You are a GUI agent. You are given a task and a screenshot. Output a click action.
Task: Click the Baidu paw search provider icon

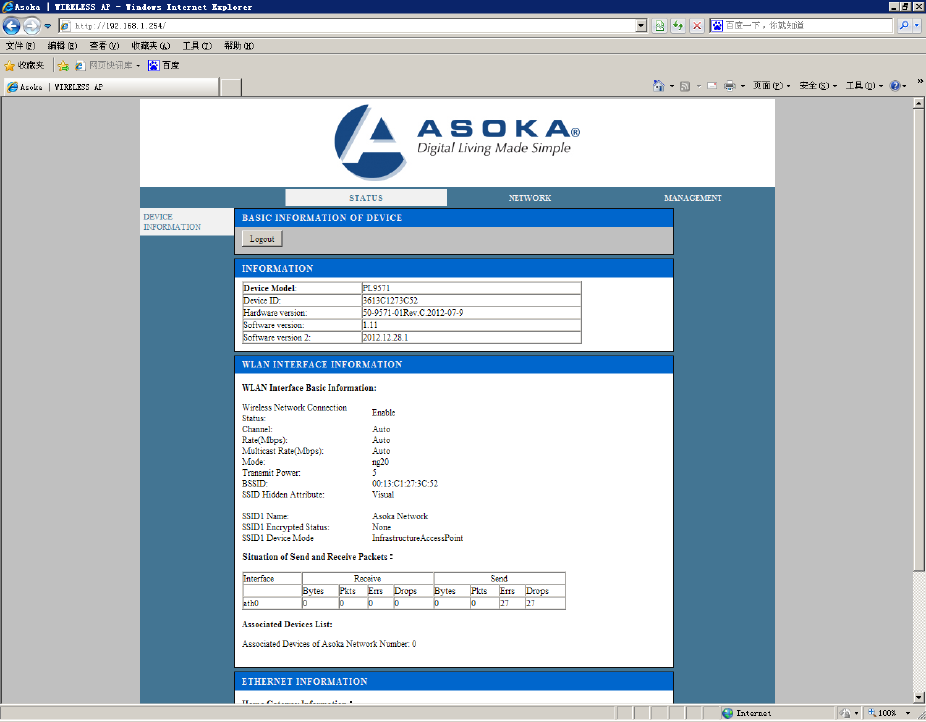coord(717,25)
